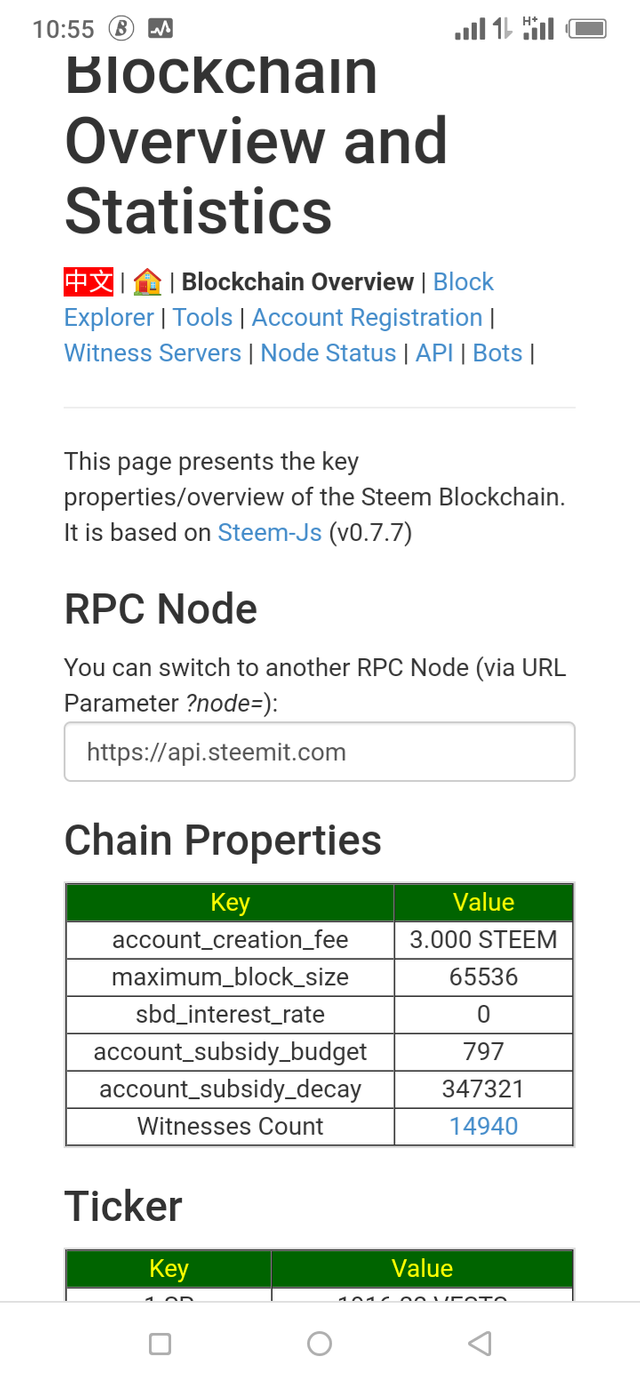Tap the Value column header in Chain Properties
This screenshot has height=1387, width=640.
pyautogui.click(x=483, y=902)
